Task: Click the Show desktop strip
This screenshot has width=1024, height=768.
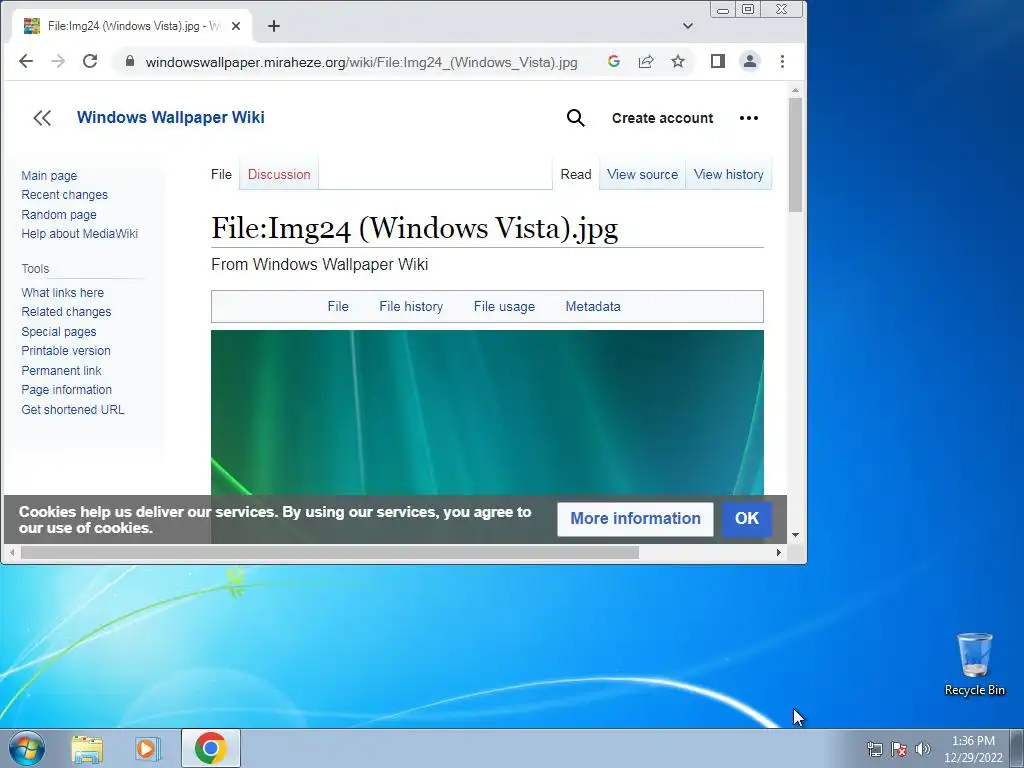Action: tap(1017, 748)
